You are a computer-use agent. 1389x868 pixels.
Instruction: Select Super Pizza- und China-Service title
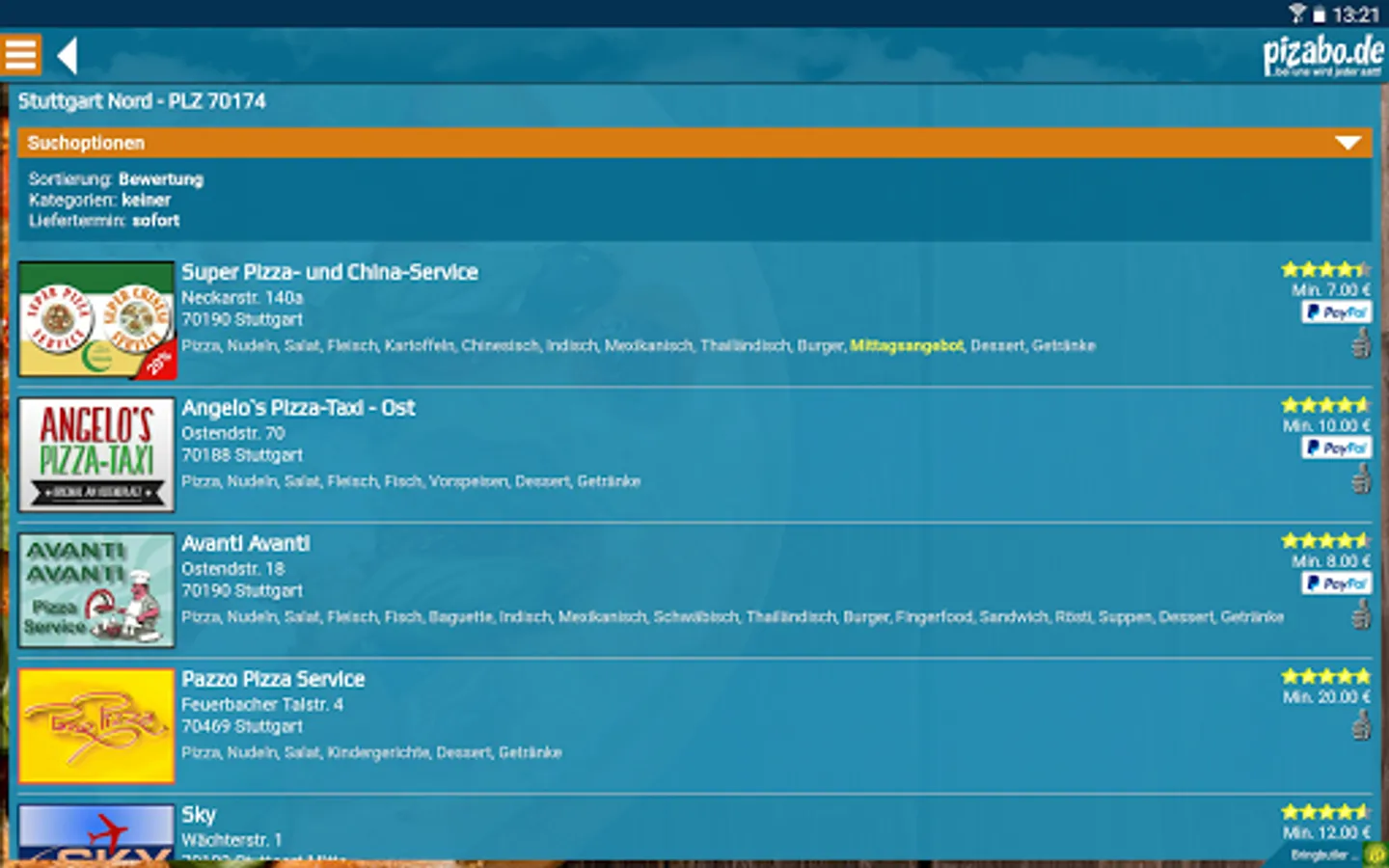(330, 273)
